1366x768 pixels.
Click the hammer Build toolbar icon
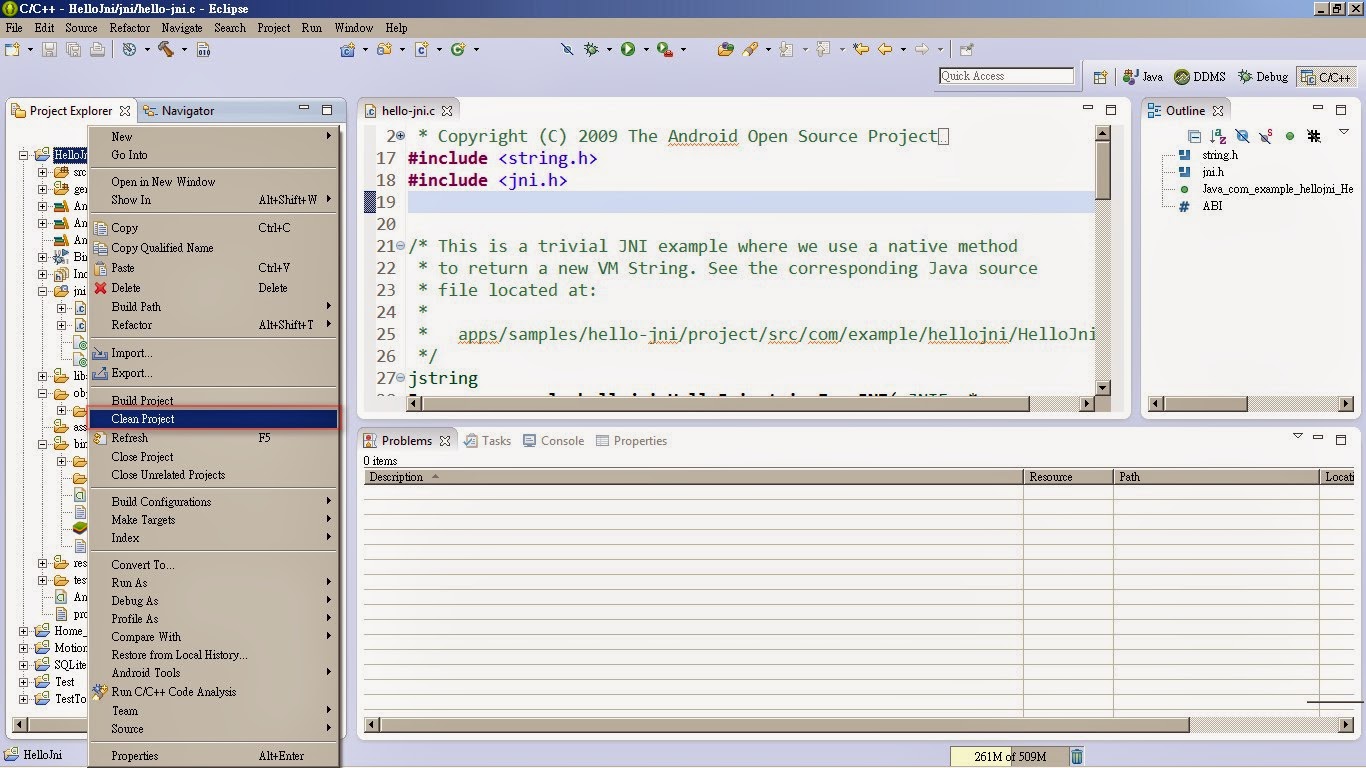click(x=166, y=49)
